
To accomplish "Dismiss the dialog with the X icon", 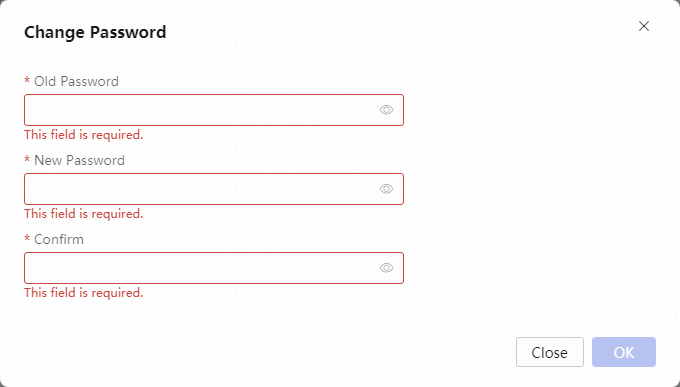I will pos(644,26).
